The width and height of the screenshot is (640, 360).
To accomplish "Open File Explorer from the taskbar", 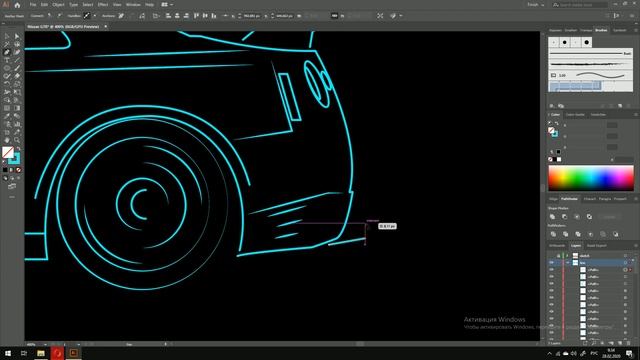I will point(40,353).
